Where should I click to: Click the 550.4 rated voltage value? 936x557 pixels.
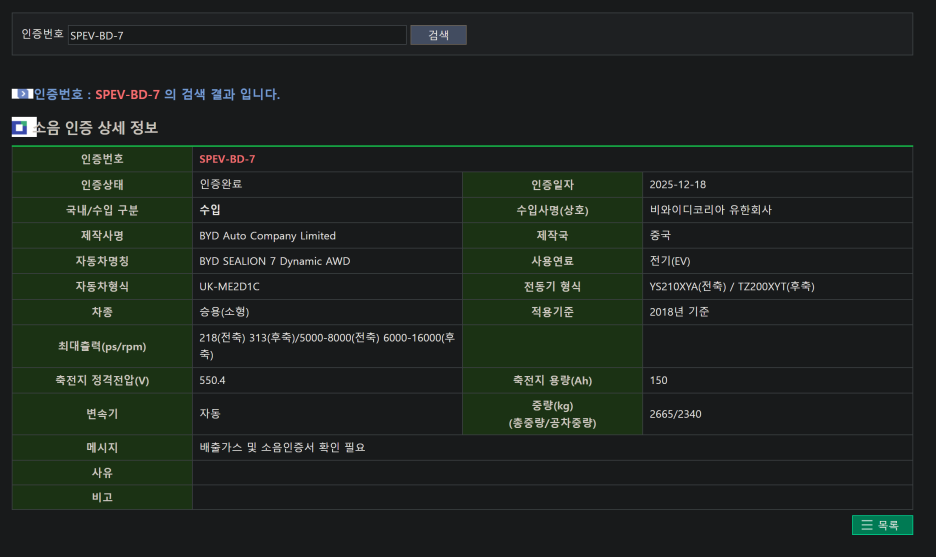(x=212, y=380)
